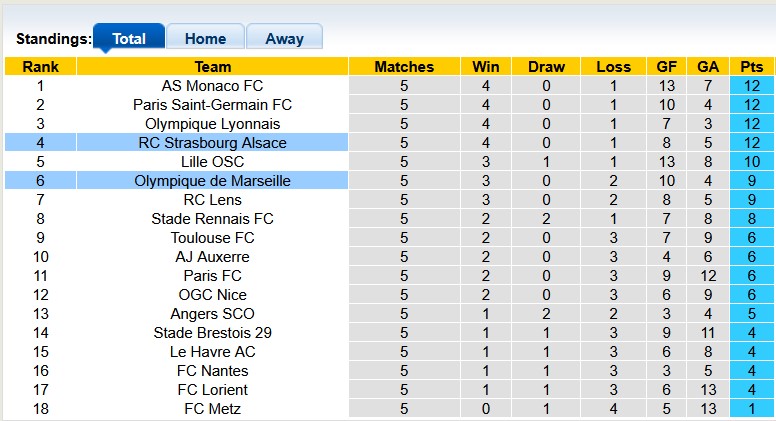Select the Away standings tab
The image size is (776, 421).
tap(284, 39)
